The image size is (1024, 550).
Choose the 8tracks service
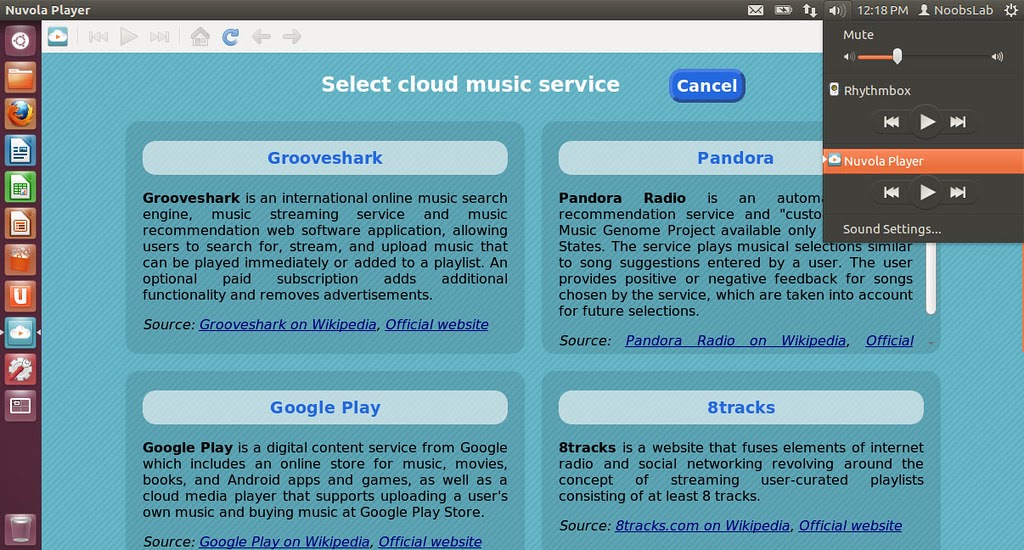741,407
